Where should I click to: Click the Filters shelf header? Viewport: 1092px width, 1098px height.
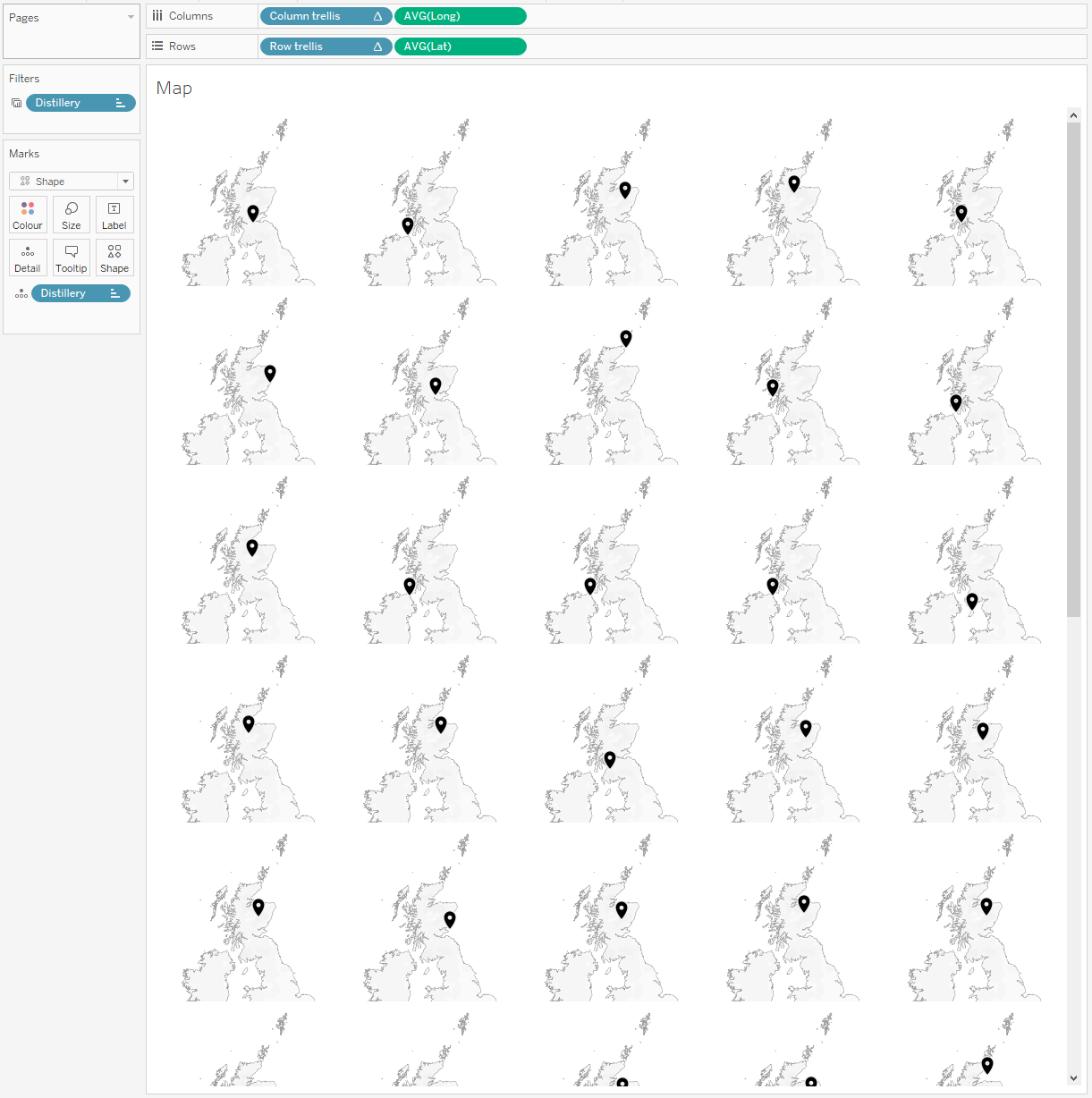click(x=24, y=79)
